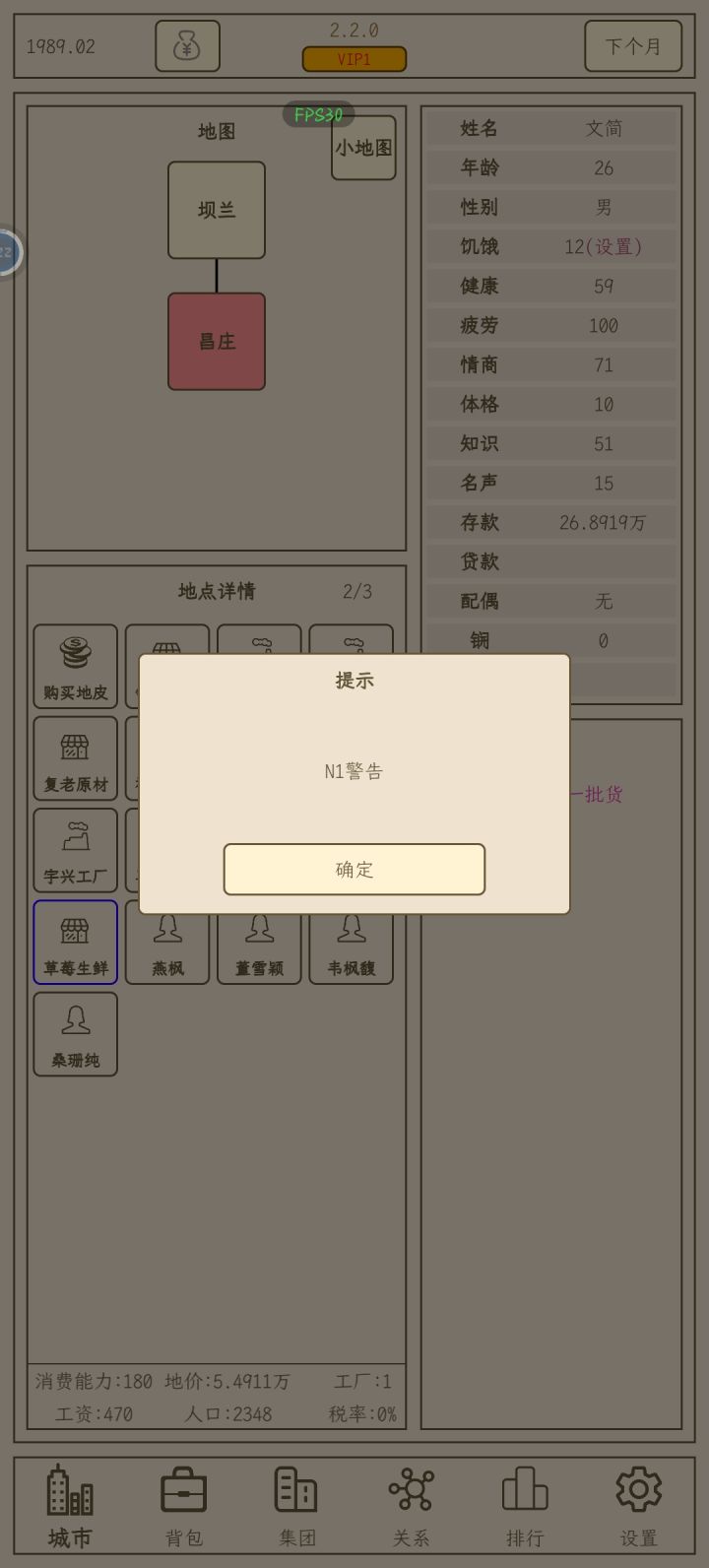Select the 坝兰 map node
The image size is (709, 1568).
[217, 210]
